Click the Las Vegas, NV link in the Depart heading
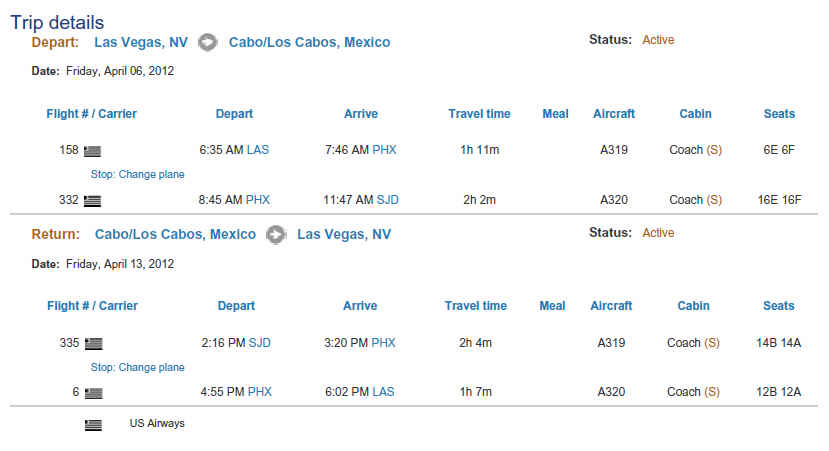829x451 pixels. (x=141, y=42)
